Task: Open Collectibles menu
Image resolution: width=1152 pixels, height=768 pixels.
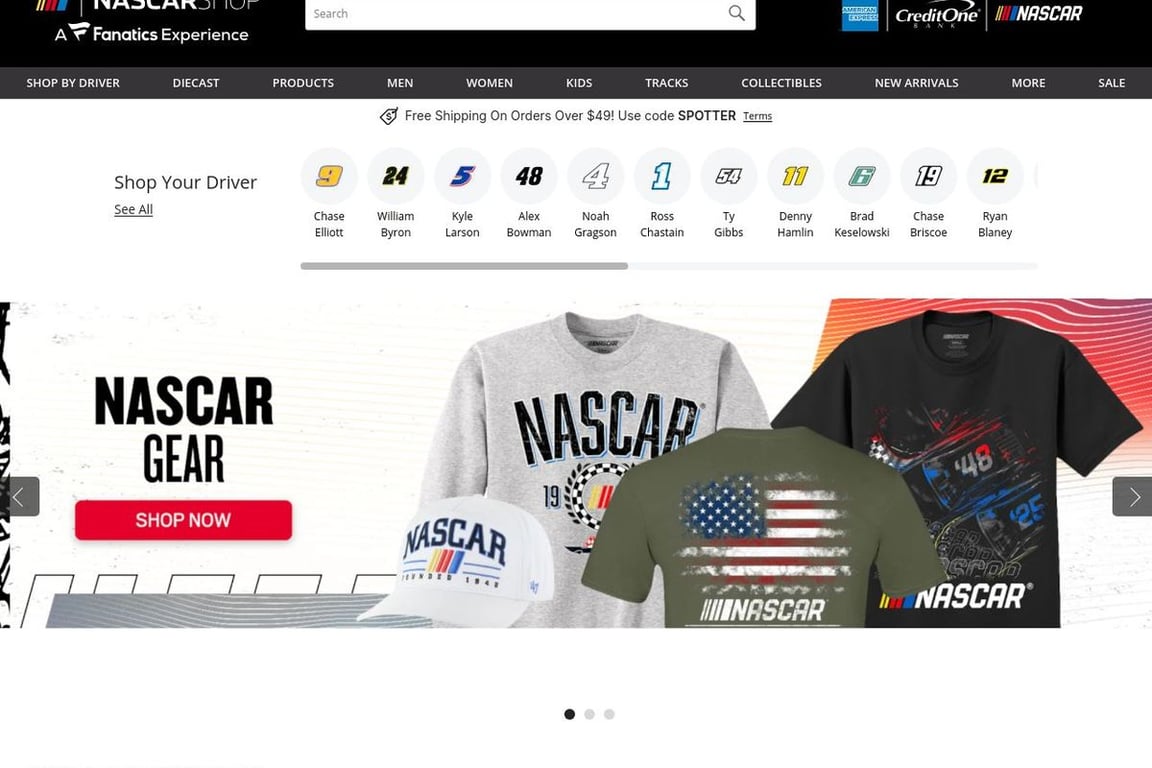Action: (781, 83)
